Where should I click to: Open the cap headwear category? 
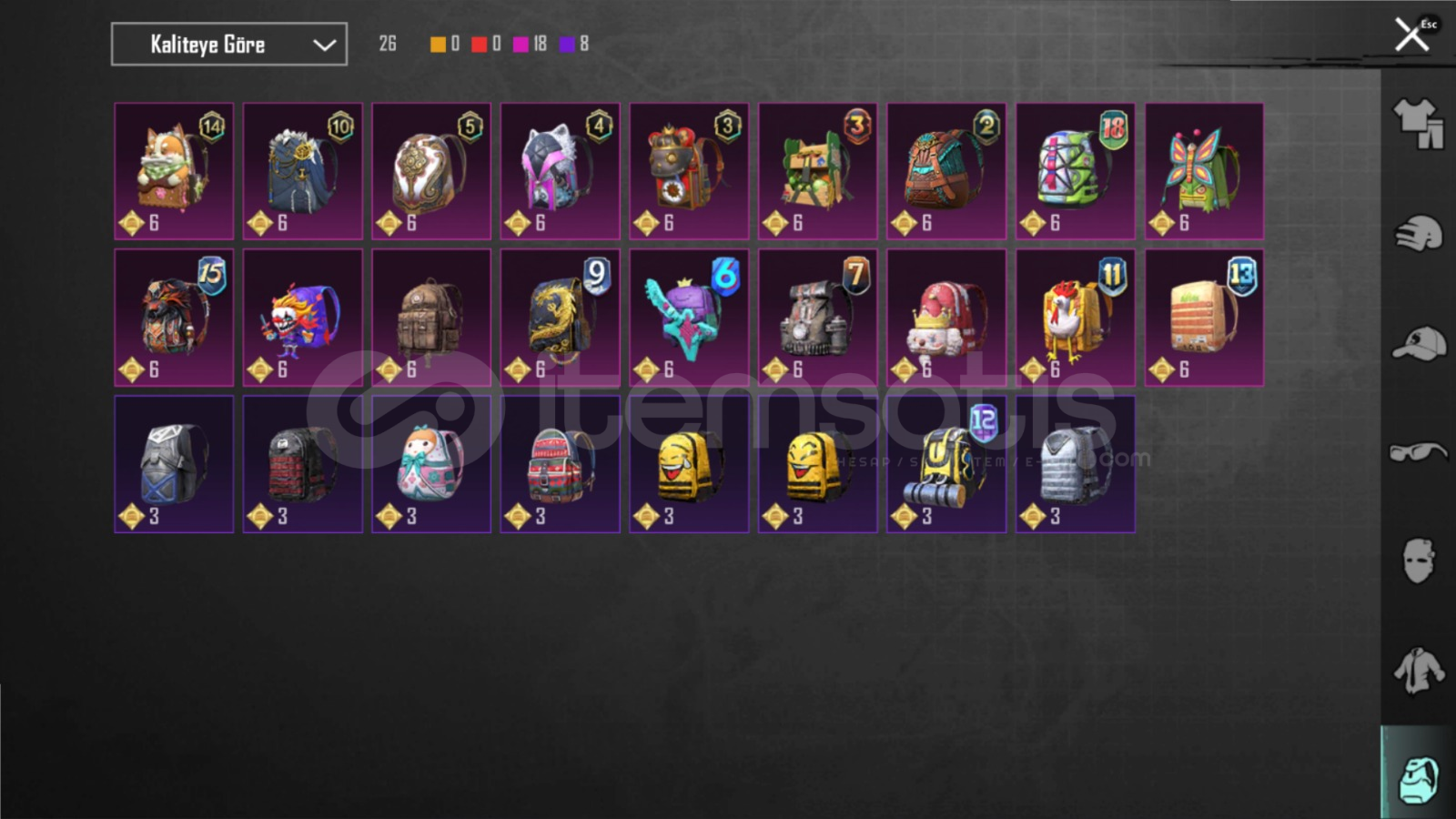click(x=1419, y=344)
